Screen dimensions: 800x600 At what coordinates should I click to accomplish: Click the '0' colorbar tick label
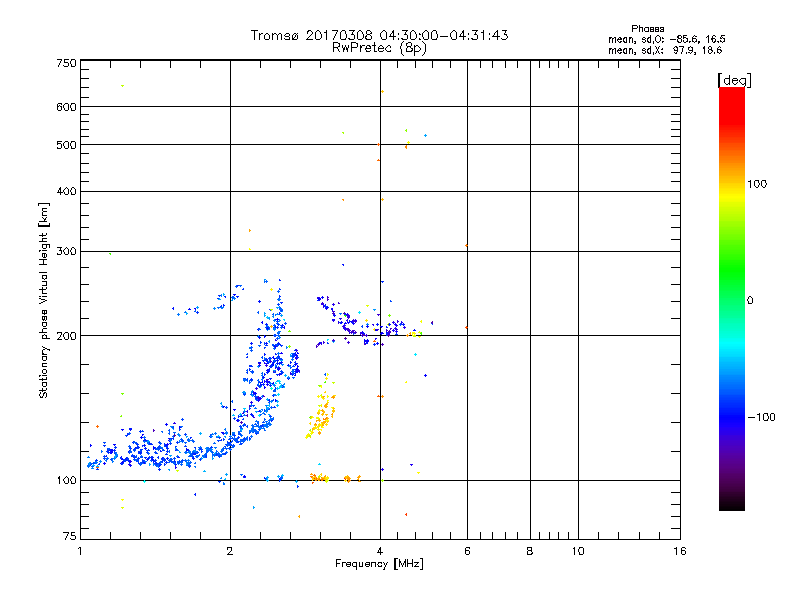pos(750,301)
